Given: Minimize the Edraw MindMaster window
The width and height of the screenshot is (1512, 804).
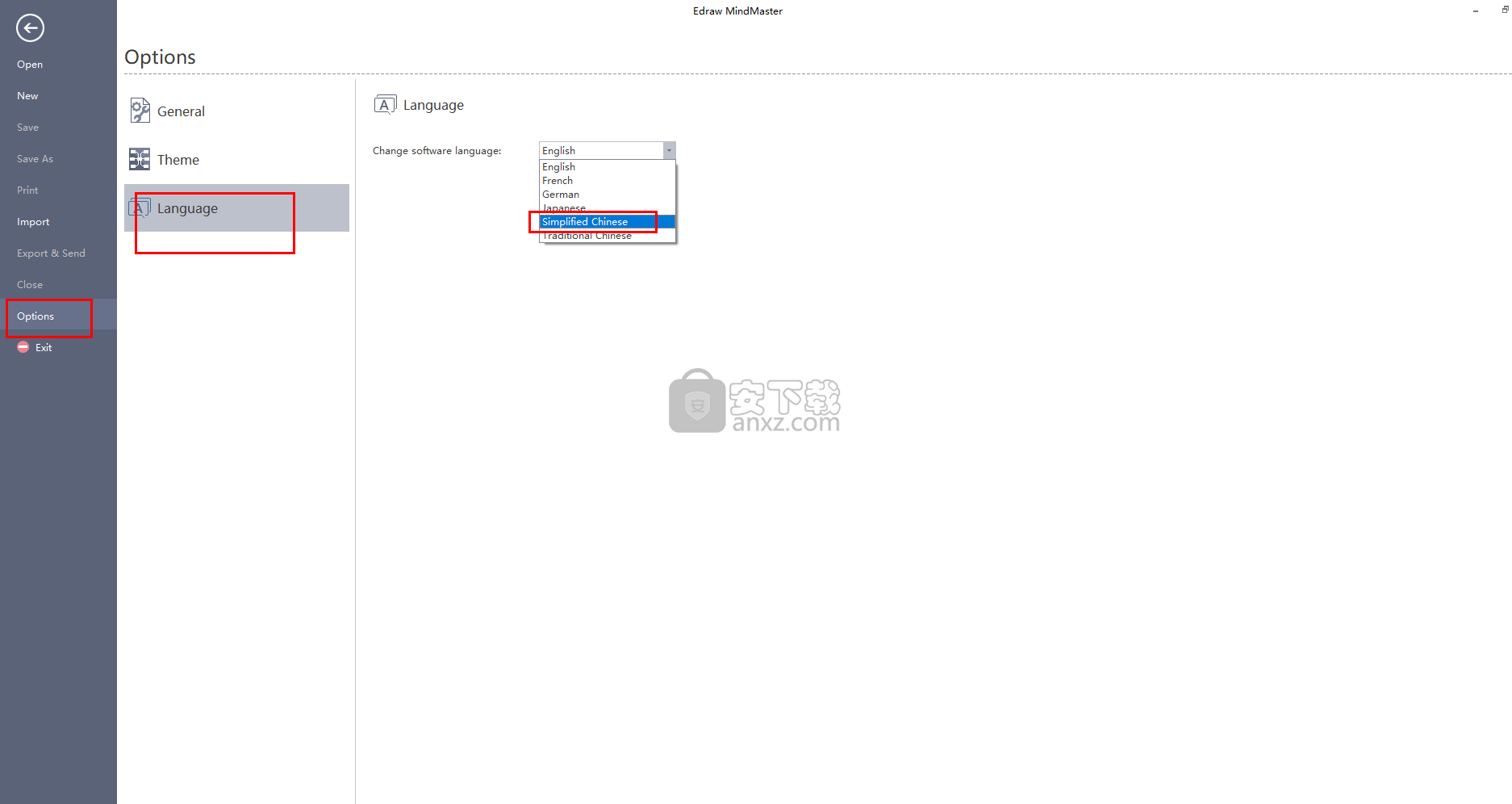Looking at the screenshot, I should pyautogui.click(x=1476, y=10).
